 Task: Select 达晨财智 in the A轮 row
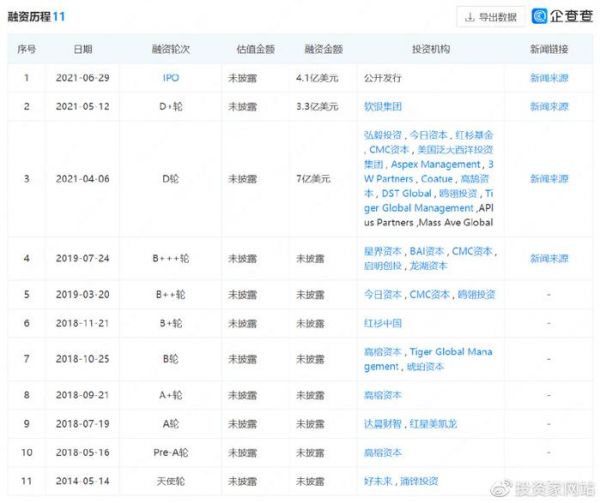tap(383, 424)
